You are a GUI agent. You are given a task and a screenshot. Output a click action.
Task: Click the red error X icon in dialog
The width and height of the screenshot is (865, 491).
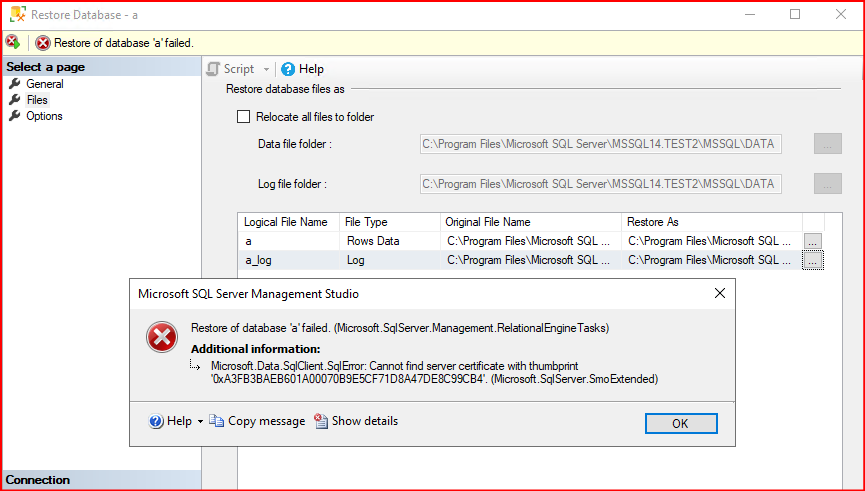(161, 339)
